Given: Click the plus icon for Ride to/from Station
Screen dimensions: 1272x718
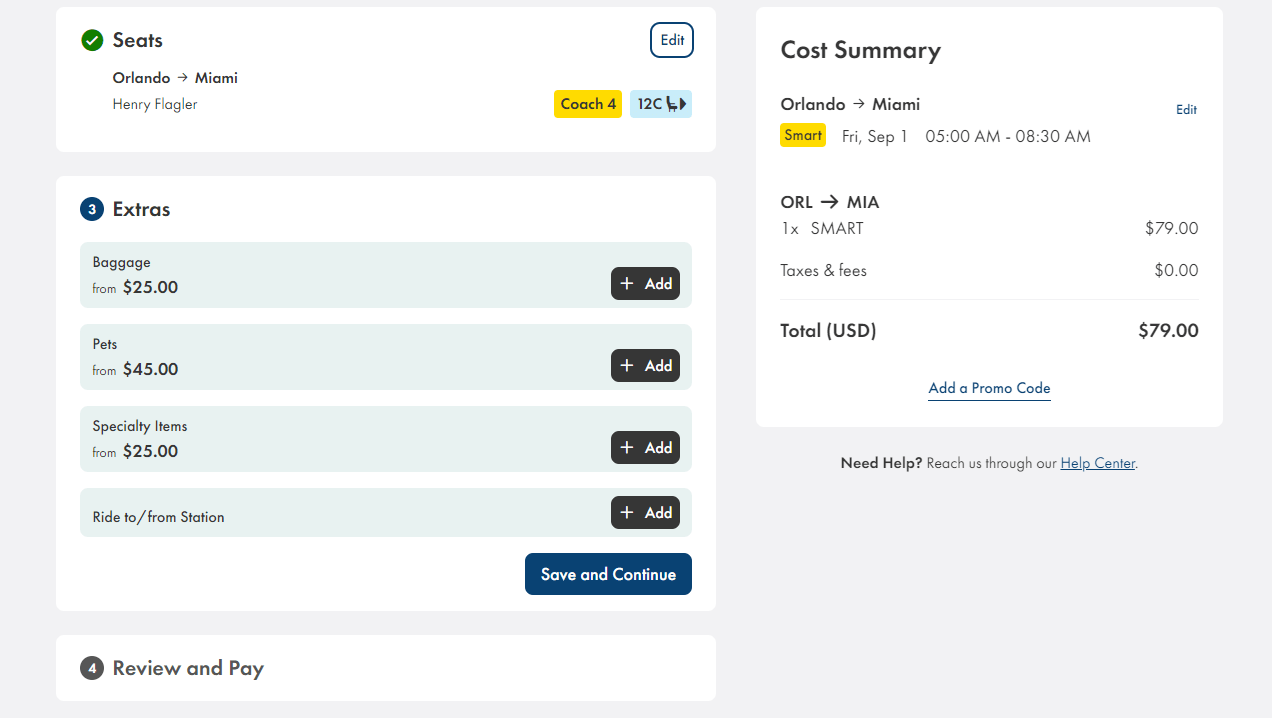Looking at the screenshot, I should point(628,512).
